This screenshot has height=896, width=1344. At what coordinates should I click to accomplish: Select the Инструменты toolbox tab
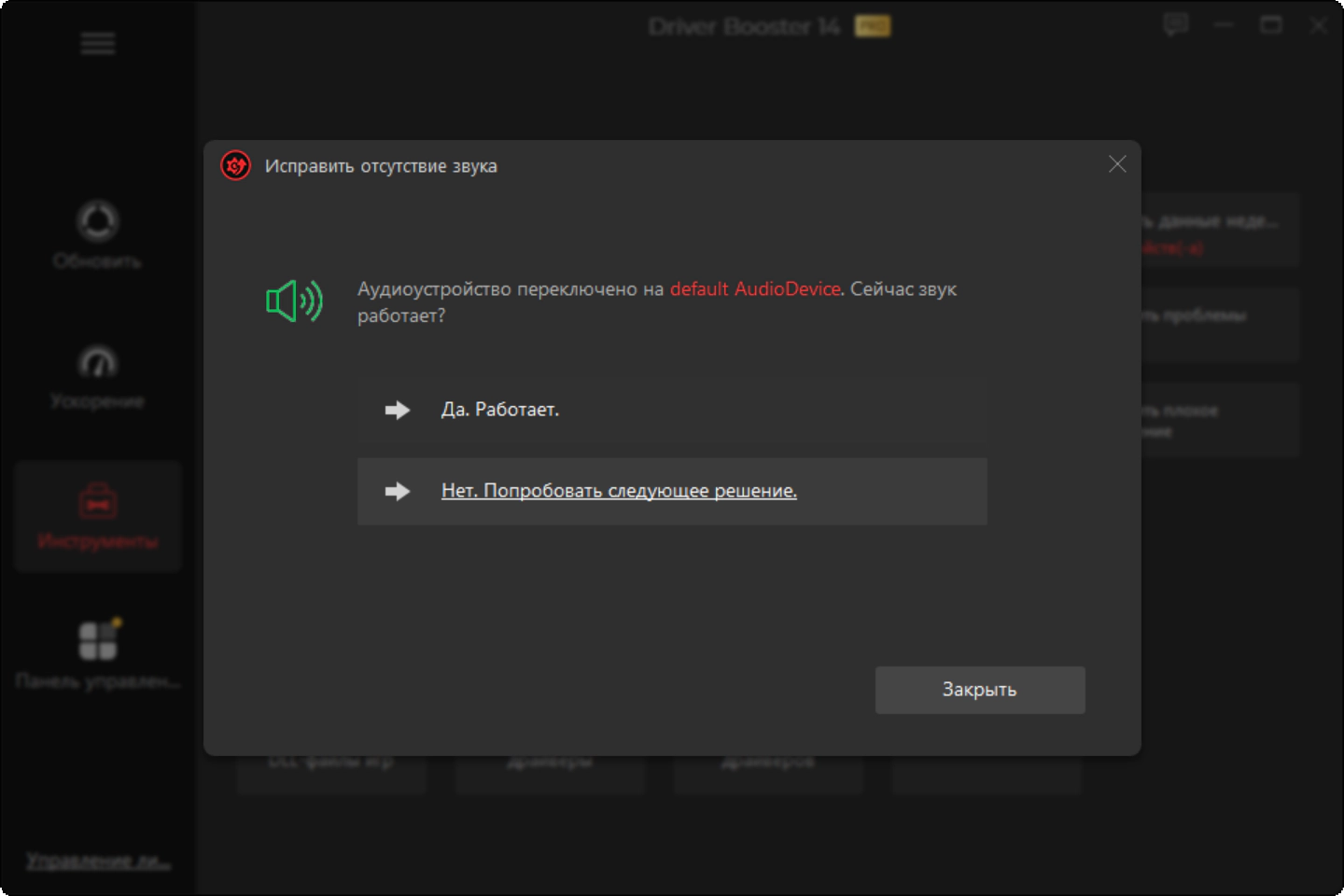click(x=97, y=515)
